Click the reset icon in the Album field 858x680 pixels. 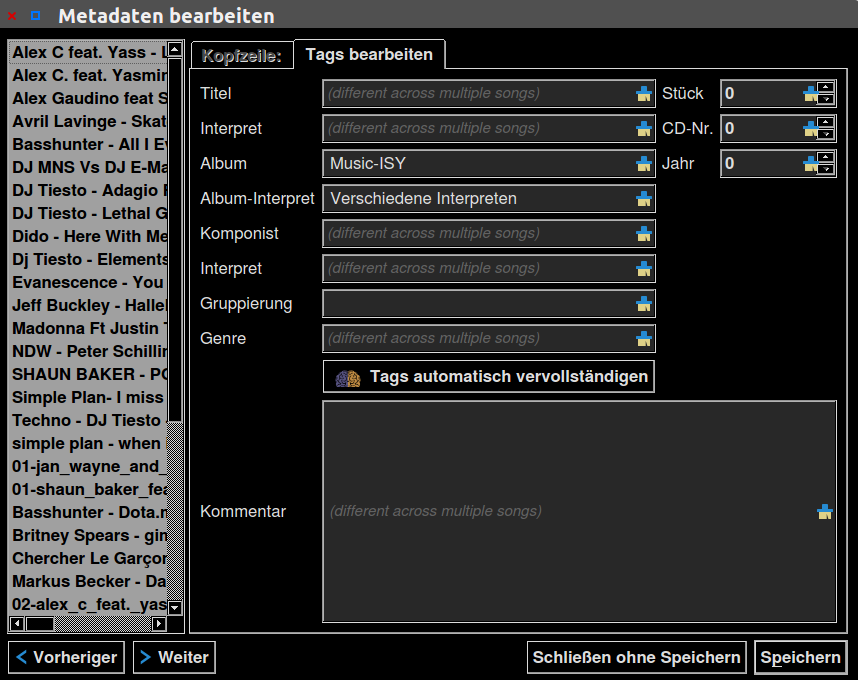pyautogui.click(x=644, y=164)
